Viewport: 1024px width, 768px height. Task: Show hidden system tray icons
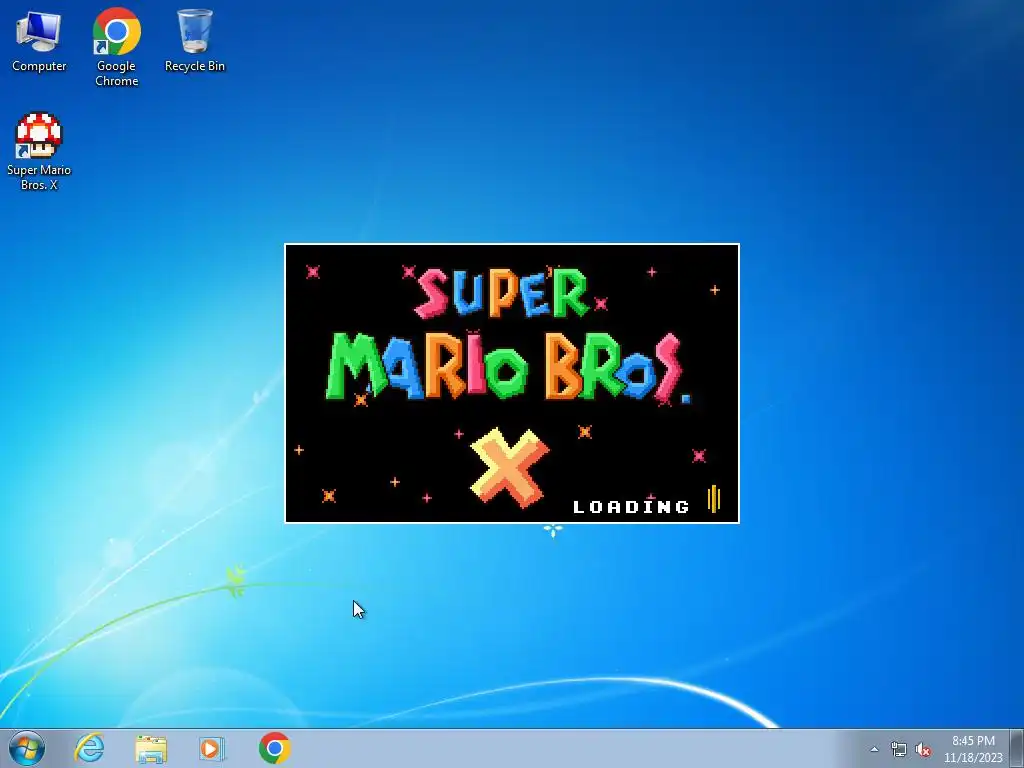click(874, 749)
